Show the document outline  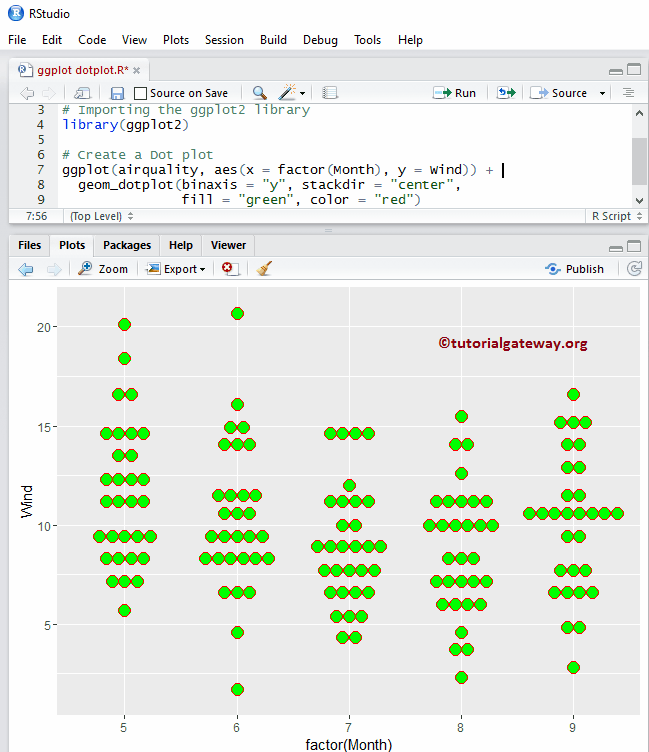pyautogui.click(x=628, y=93)
